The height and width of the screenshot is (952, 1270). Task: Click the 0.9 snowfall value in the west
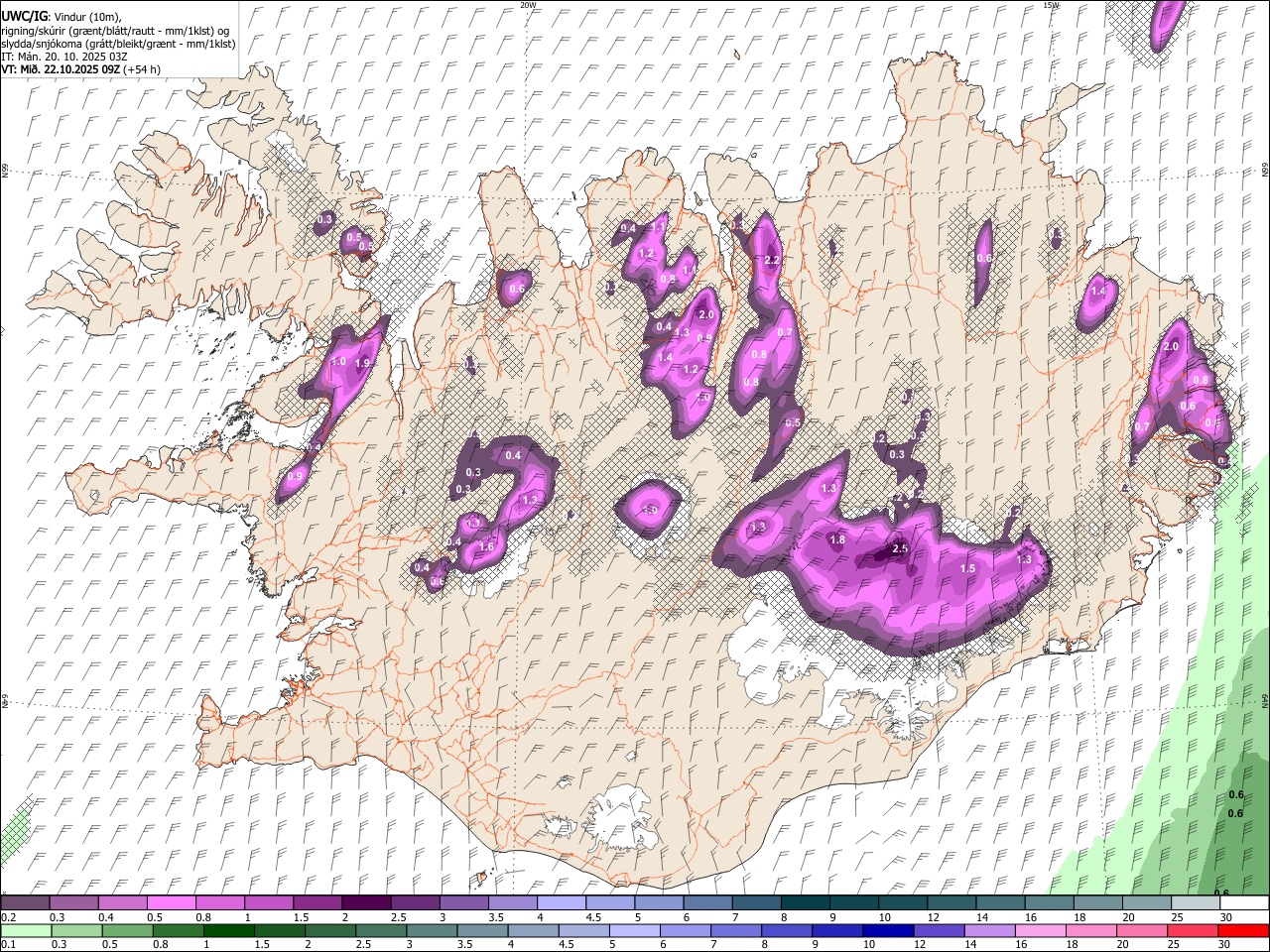(x=295, y=477)
